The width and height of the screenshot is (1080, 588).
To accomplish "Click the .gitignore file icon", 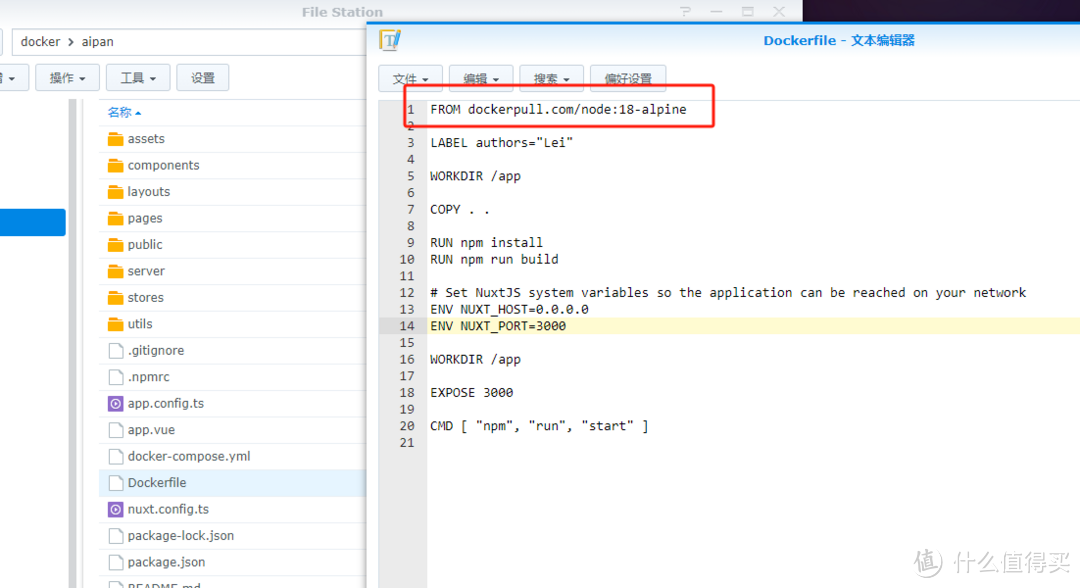I will [x=115, y=351].
